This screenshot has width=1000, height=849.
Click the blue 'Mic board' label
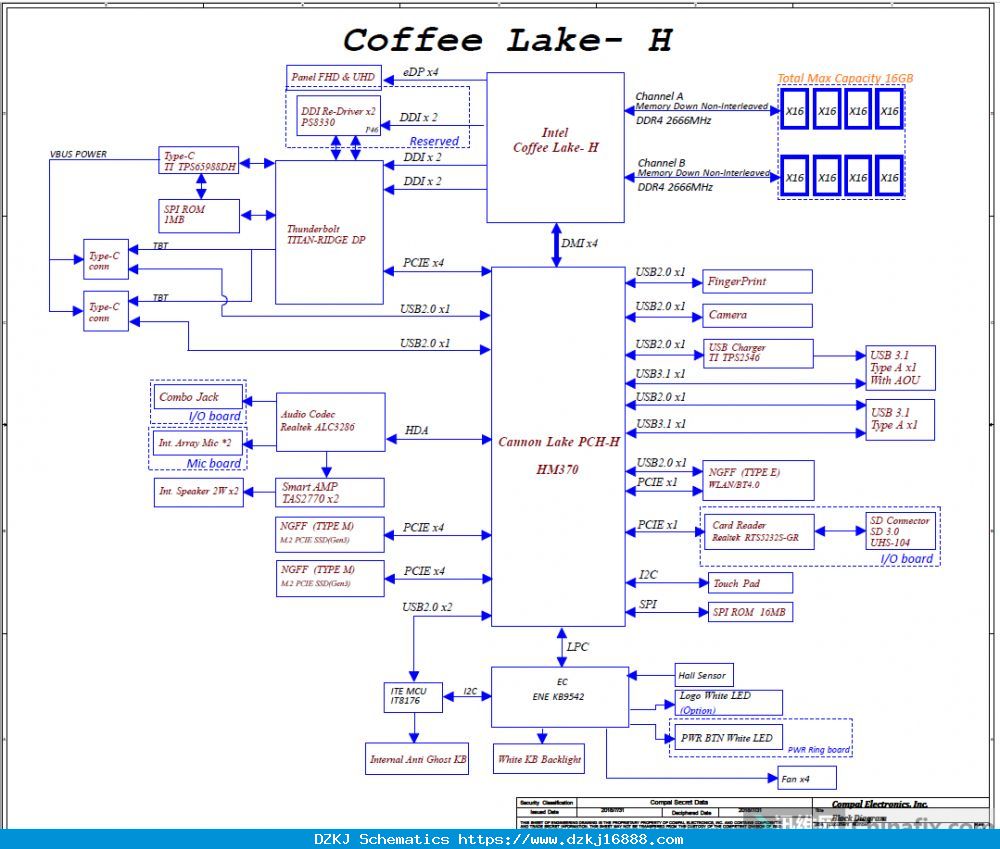pos(214,463)
